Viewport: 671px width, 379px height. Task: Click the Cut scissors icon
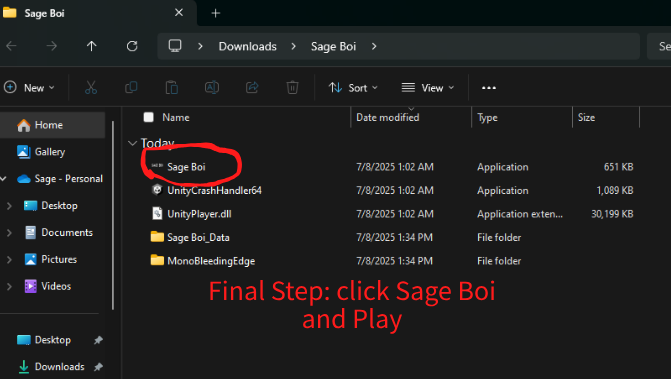pyautogui.click(x=91, y=88)
